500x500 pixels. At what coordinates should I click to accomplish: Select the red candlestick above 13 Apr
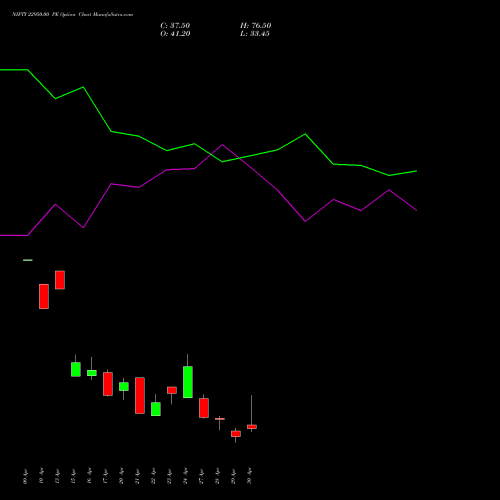tap(60, 280)
